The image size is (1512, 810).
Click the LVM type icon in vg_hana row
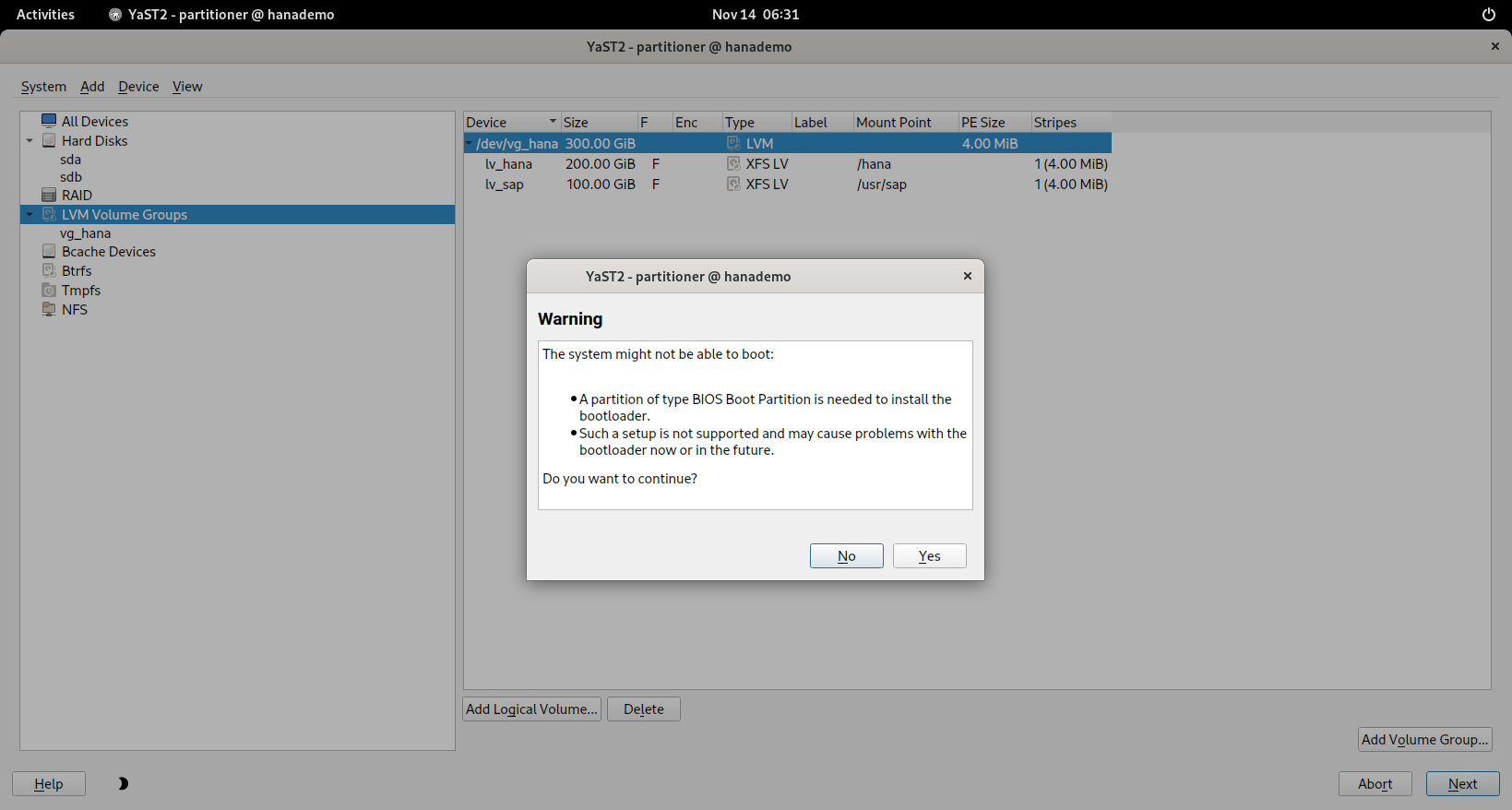733,143
